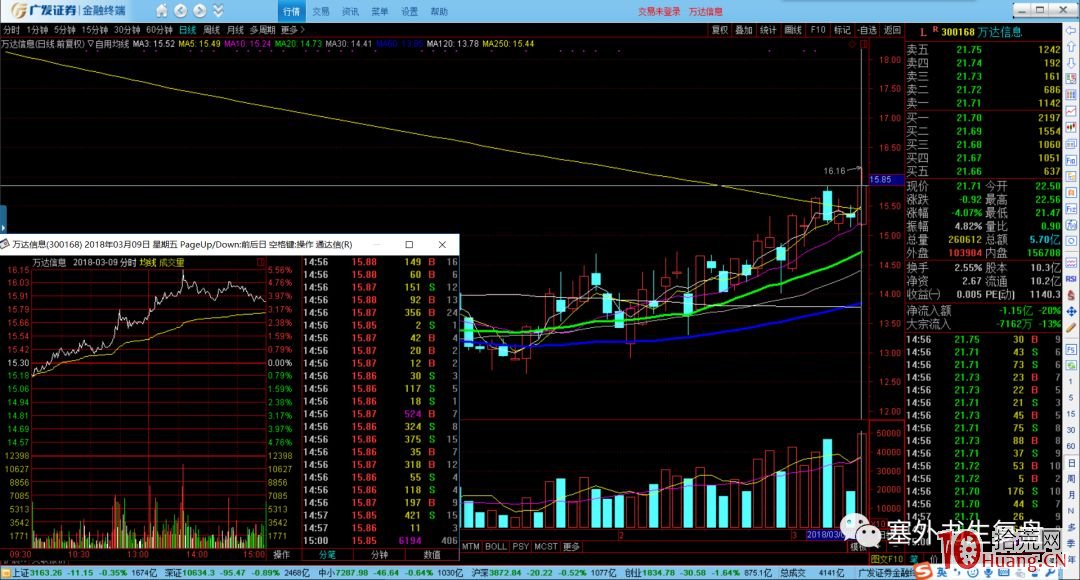1080x580 pixels.
Task: Go to the home page icon
Action: [161, 11]
